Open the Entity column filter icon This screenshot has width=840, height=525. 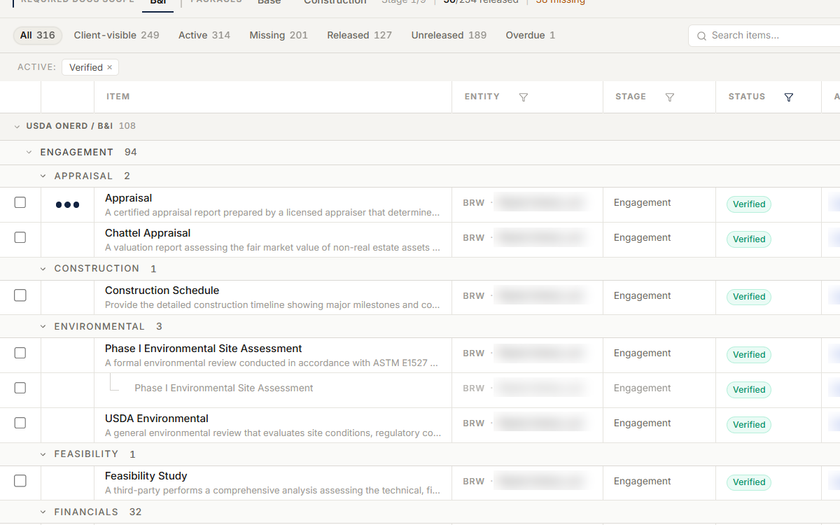pyautogui.click(x=523, y=97)
